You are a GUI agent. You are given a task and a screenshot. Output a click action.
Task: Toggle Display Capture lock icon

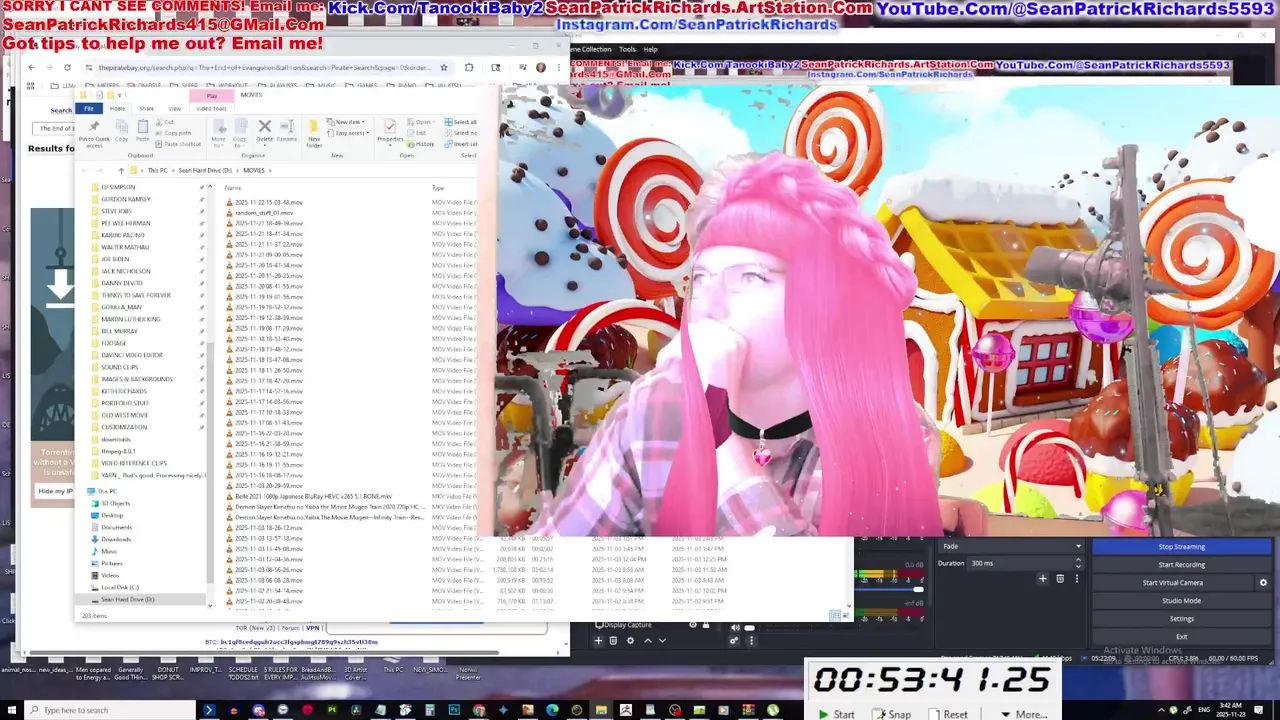(x=707, y=625)
